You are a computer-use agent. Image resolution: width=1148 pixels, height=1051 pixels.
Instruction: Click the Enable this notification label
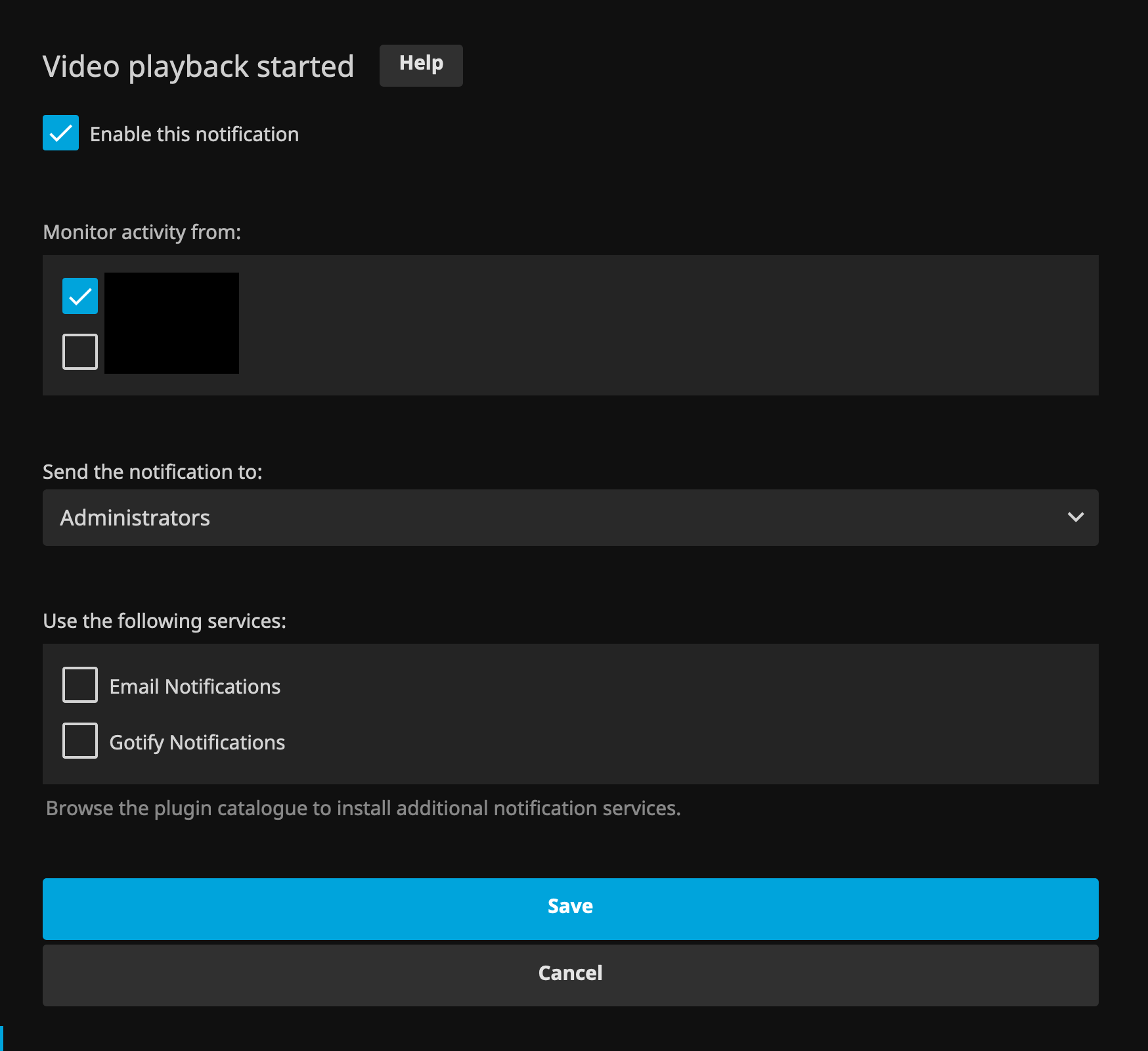[194, 134]
